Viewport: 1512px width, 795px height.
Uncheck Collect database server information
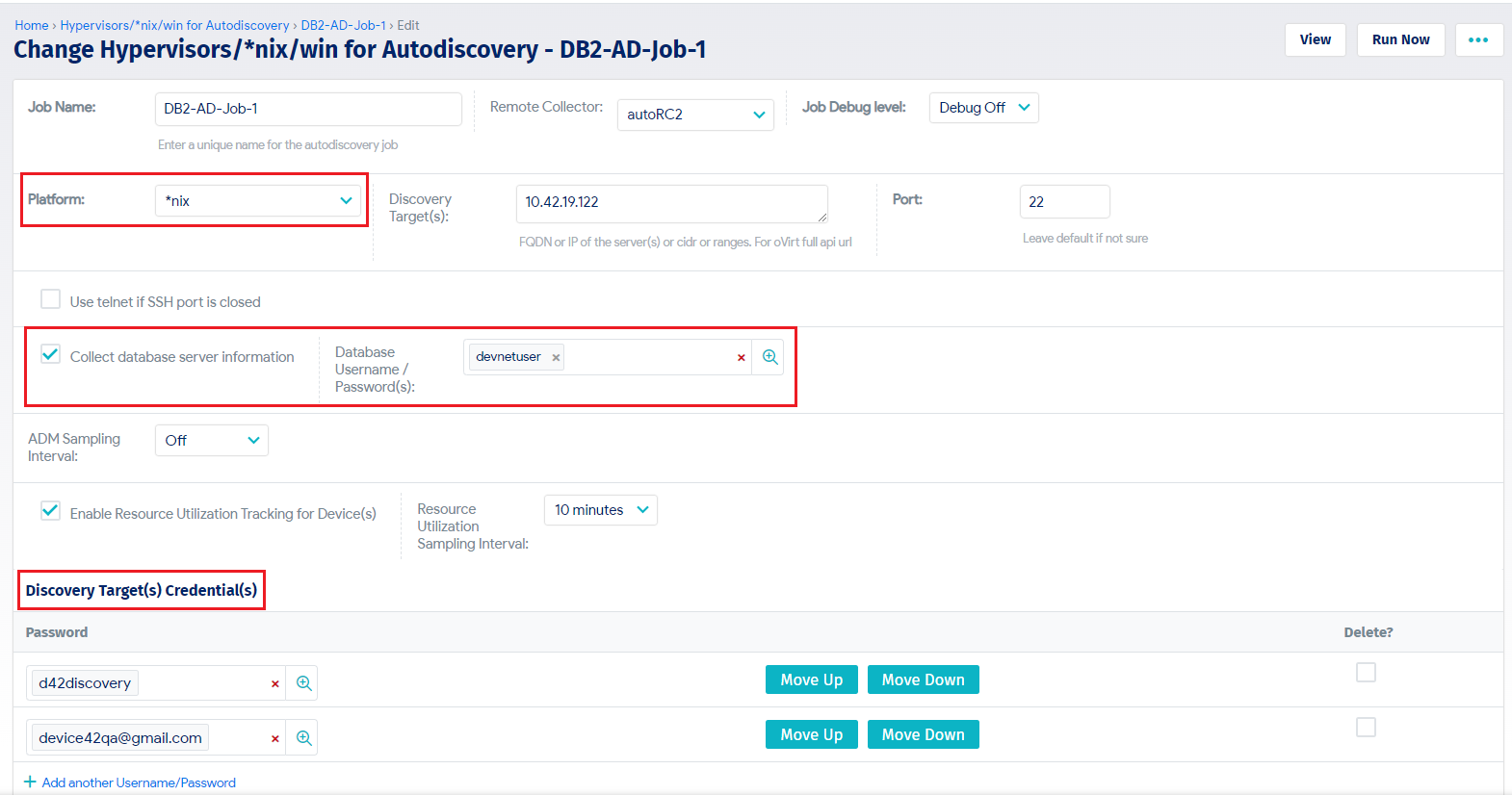pyautogui.click(x=50, y=354)
